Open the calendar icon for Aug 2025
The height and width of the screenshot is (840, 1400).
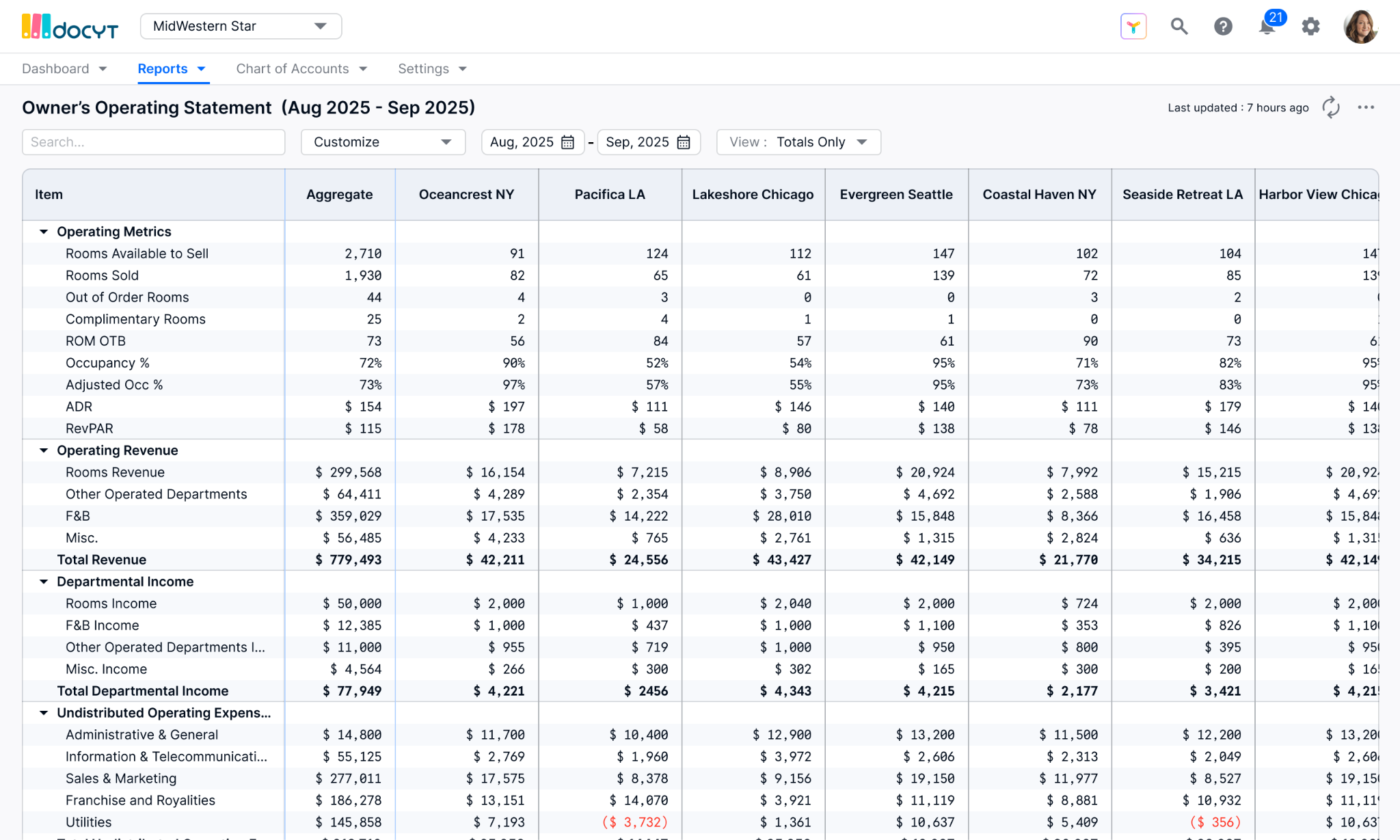pyautogui.click(x=567, y=141)
